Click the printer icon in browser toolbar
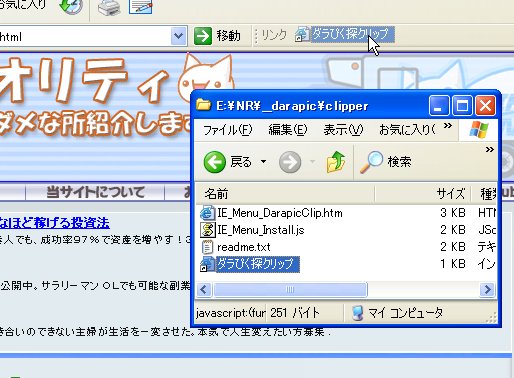The height and width of the screenshot is (378, 514). tap(109, 7)
